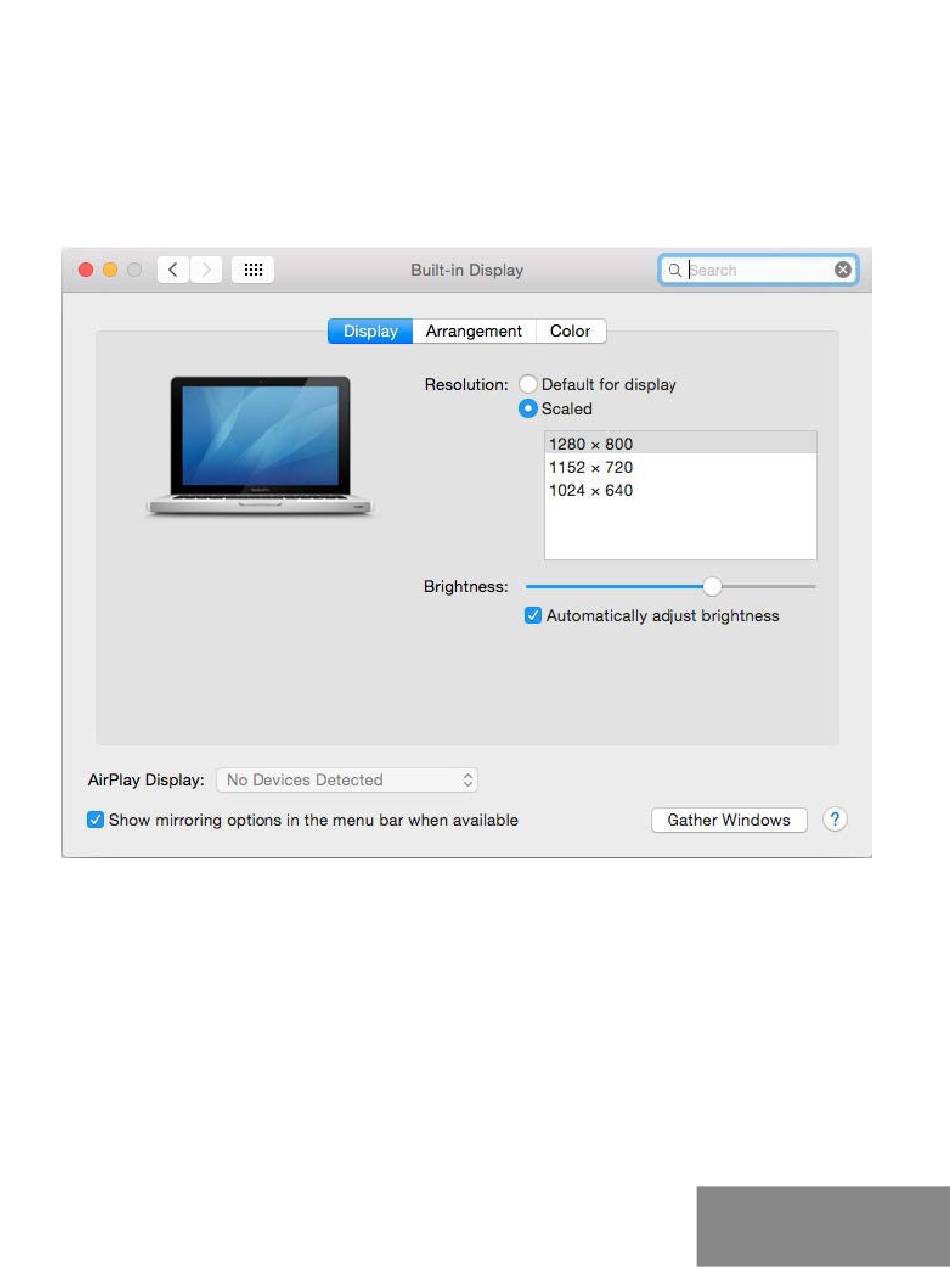Click the forward navigation arrow
The image size is (950, 1267).
[206, 270]
